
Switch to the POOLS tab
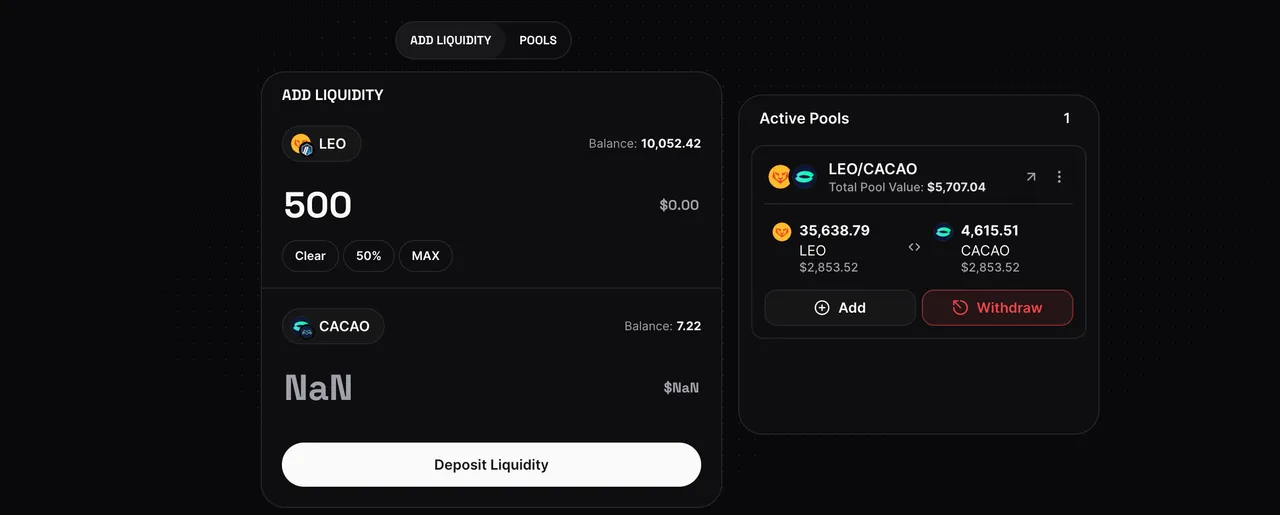[538, 41]
